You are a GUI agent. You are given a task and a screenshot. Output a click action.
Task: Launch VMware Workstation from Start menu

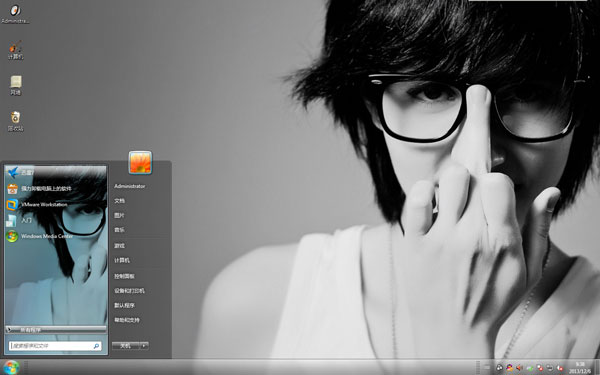click(x=56, y=205)
